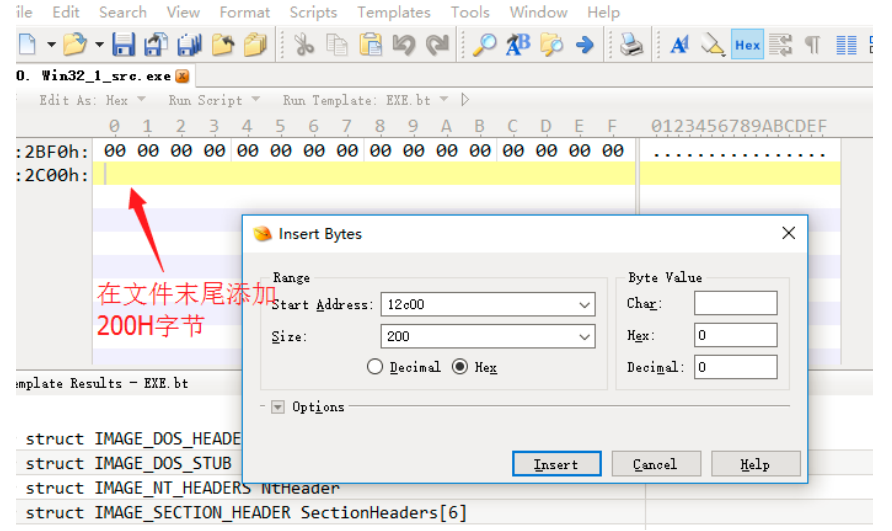Screen dimensions: 892x531
Task: Click the first 00 byte at 2BF0h
Action: (x=114, y=151)
